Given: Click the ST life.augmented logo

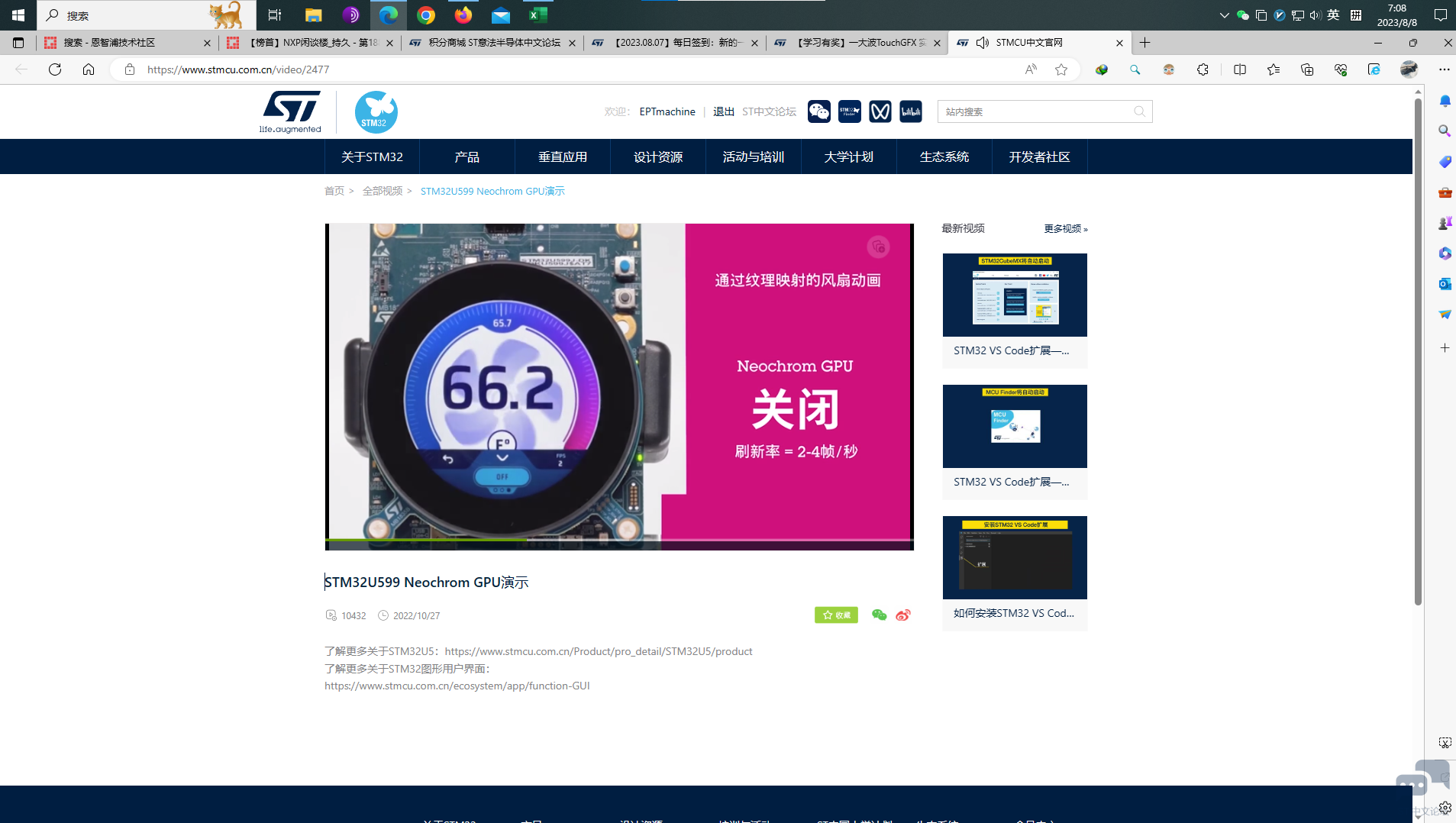Looking at the screenshot, I should (290, 112).
